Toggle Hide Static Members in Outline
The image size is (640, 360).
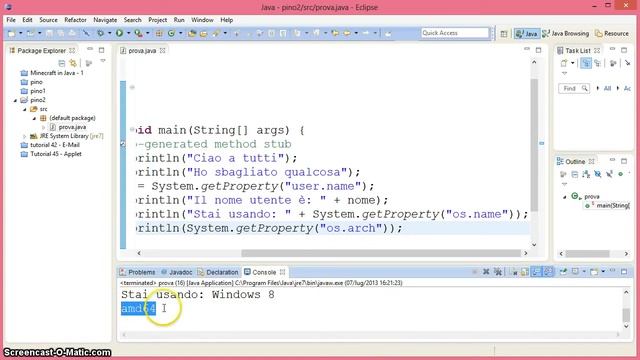[609, 174]
